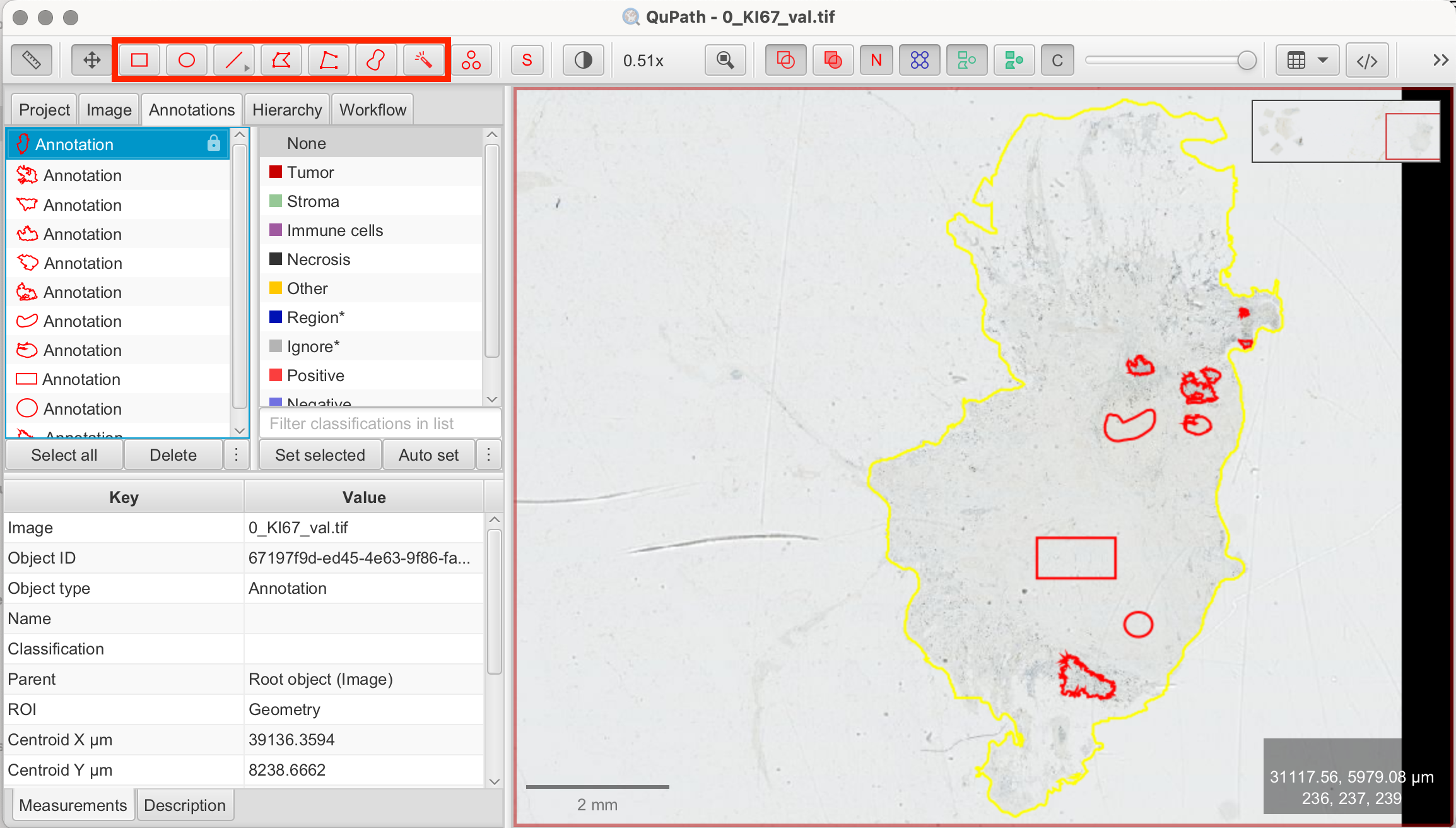Open the Workflow tab
The width and height of the screenshot is (1456, 828).
pyautogui.click(x=372, y=110)
